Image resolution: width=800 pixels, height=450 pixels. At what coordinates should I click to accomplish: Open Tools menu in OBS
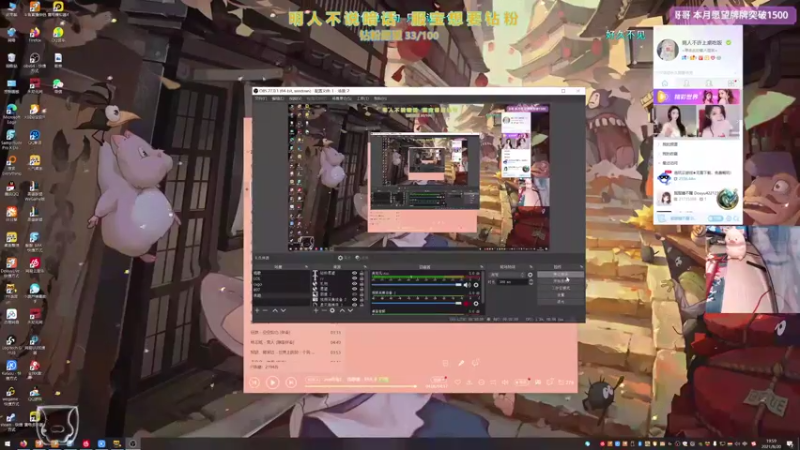(363, 98)
